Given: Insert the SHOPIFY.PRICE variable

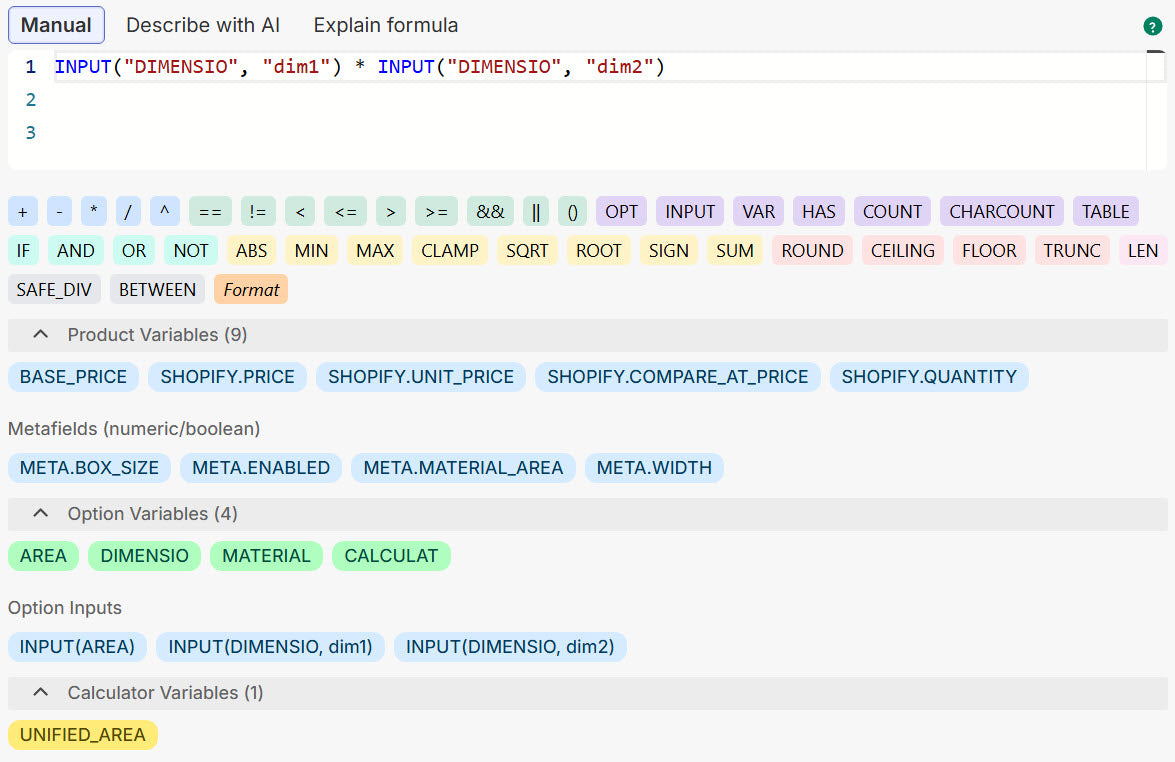Looking at the screenshot, I should coord(228,377).
